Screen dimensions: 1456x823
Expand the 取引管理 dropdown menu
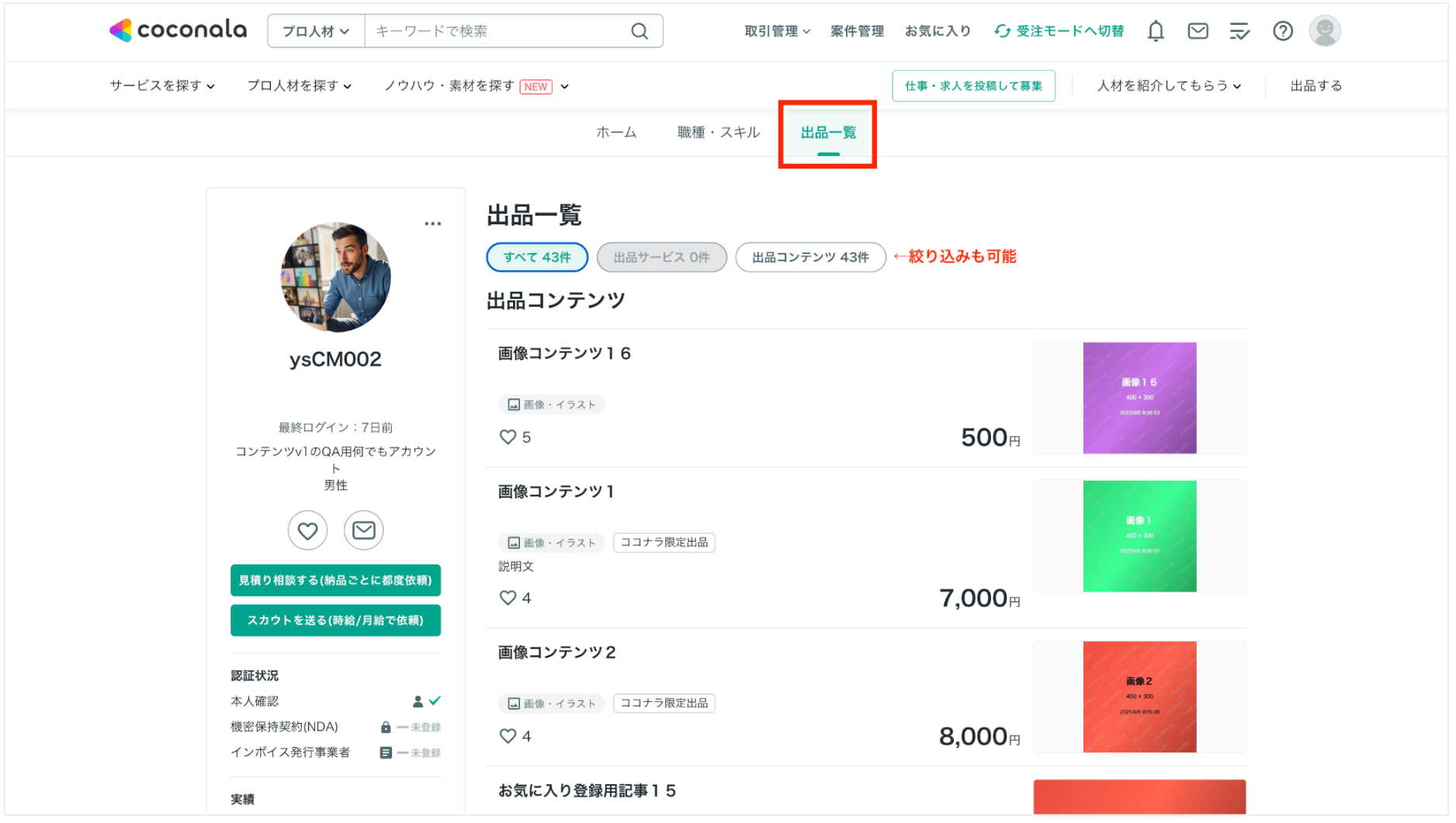click(776, 31)
